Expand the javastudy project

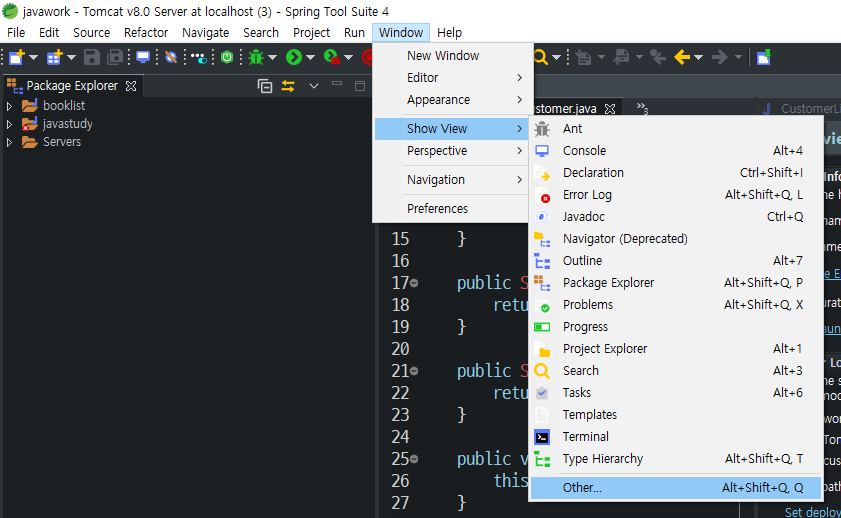(x=9, y=124)
